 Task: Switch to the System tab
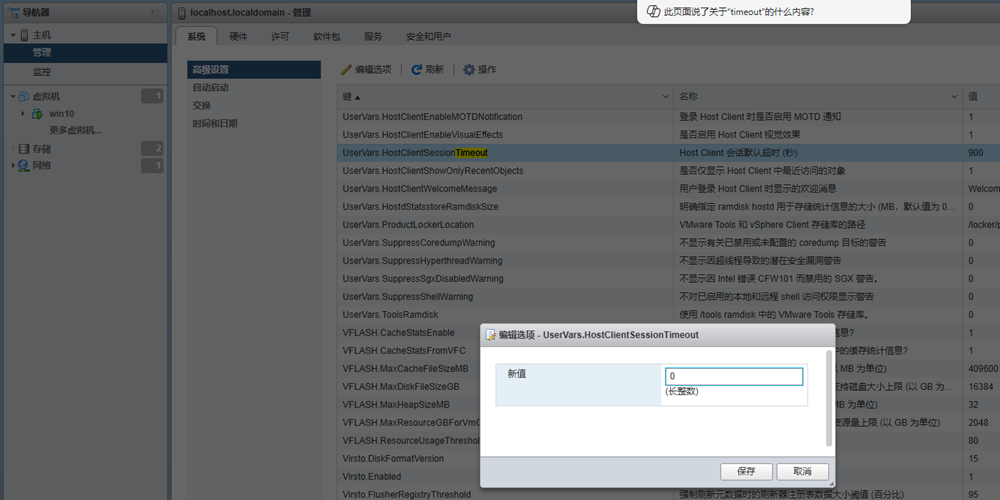pos(196,36)
